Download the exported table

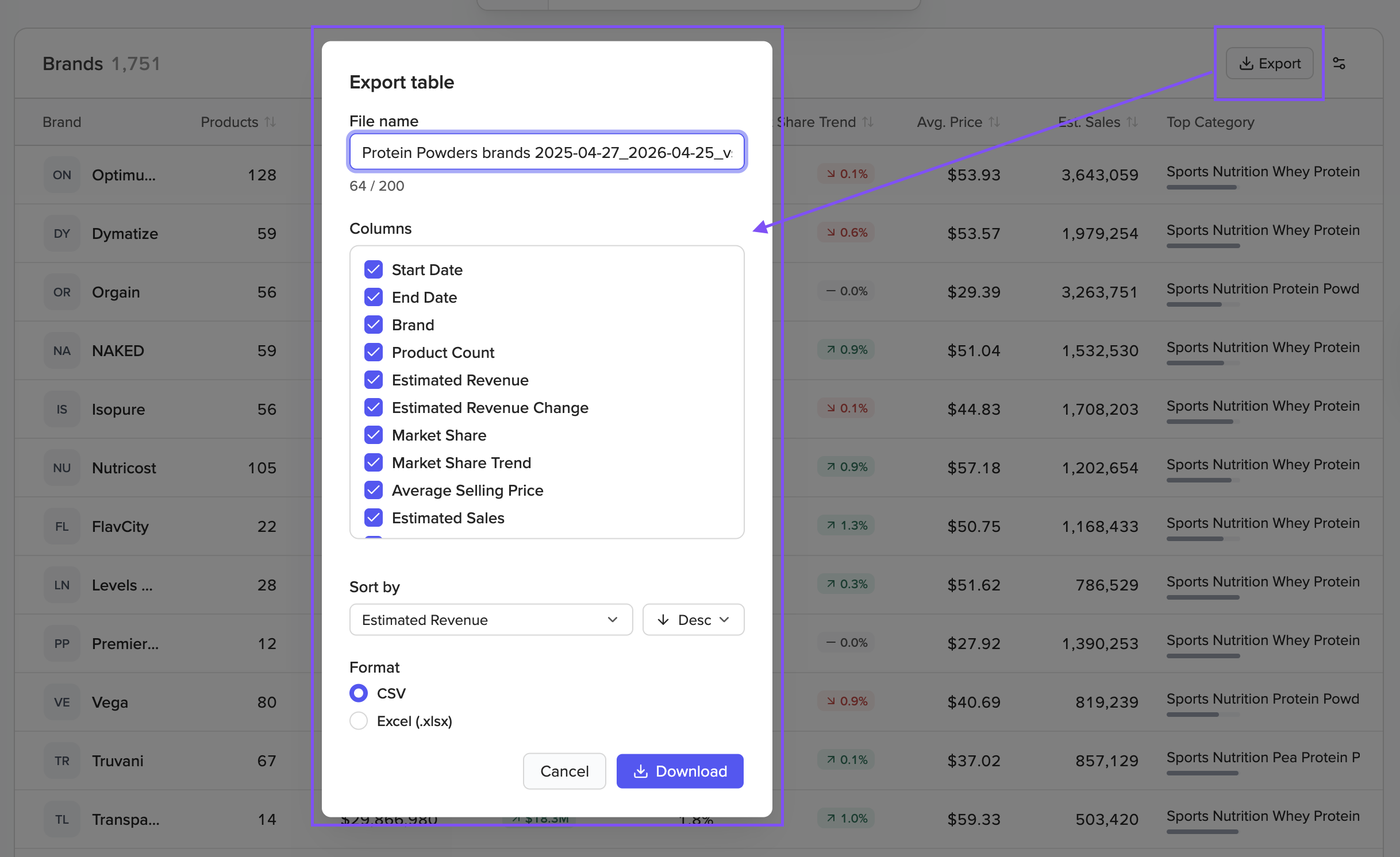(680, 771)
